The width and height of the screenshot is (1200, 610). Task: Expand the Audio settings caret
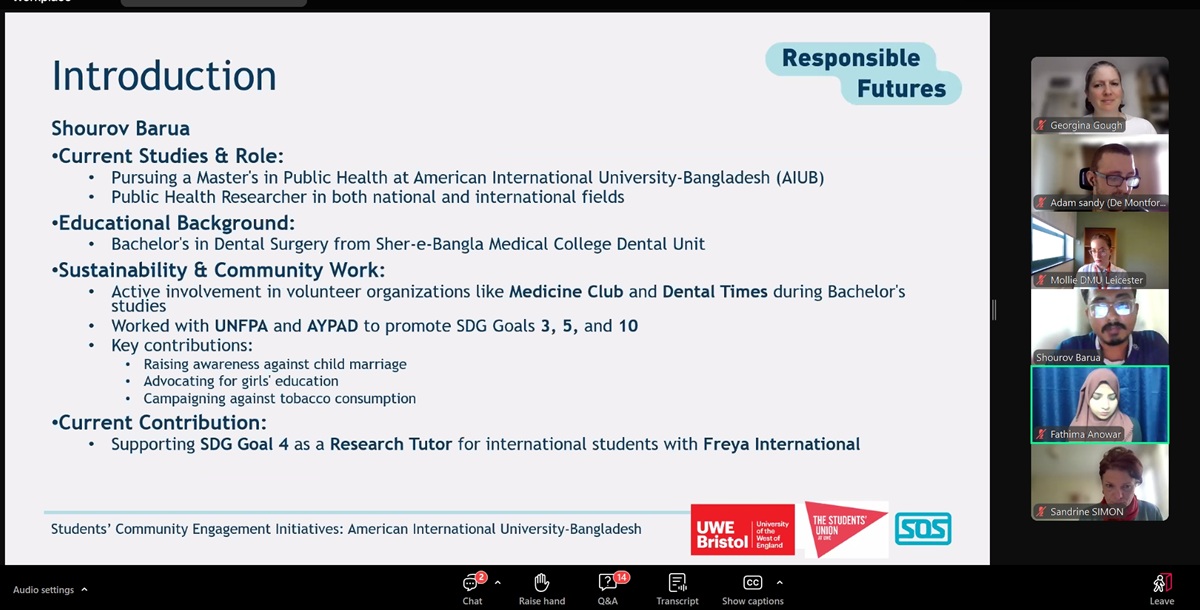click(x=84, y=590)
